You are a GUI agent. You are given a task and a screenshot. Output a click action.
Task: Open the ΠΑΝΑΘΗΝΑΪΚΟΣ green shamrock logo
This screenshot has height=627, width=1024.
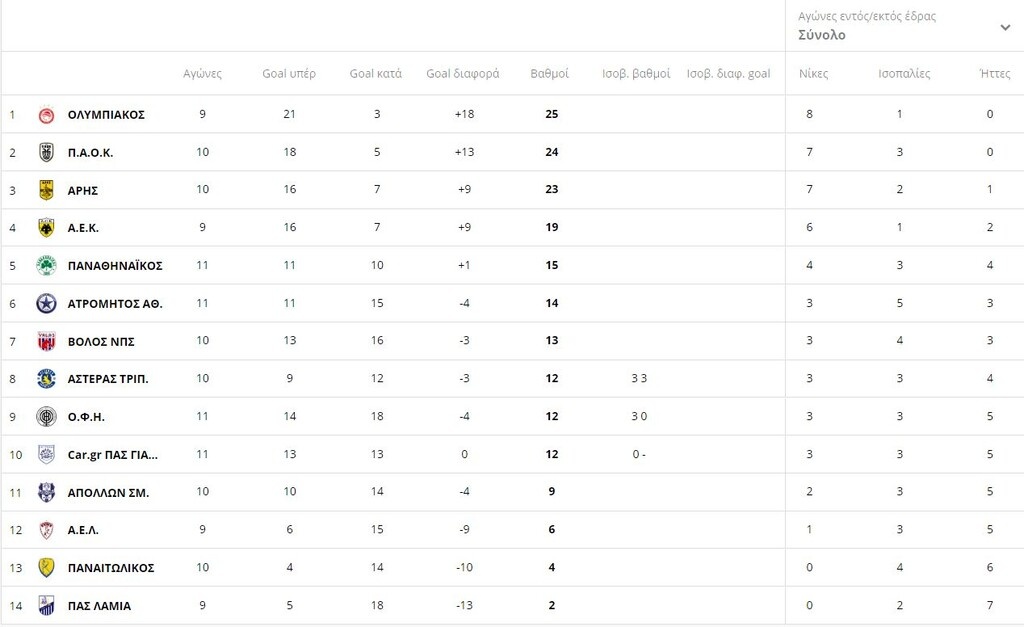coord(46,266)
